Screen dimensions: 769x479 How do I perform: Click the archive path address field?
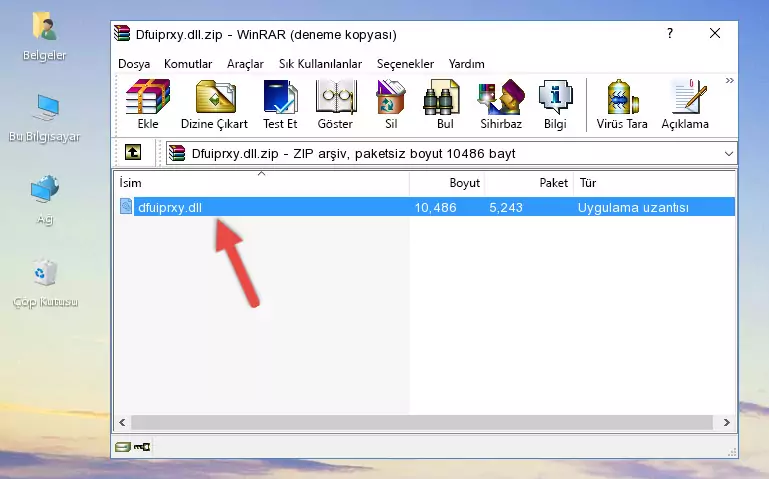[451, 153]
